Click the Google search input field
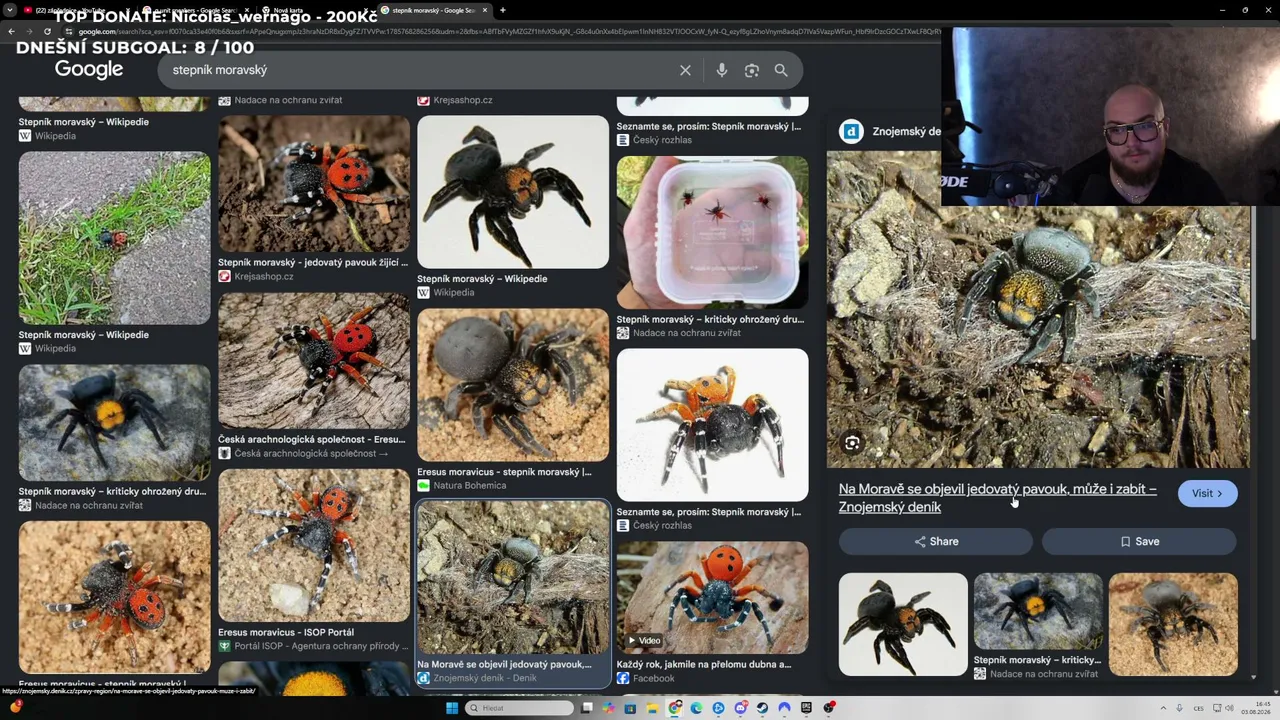 pyautogui.click(x=420, y=70)
